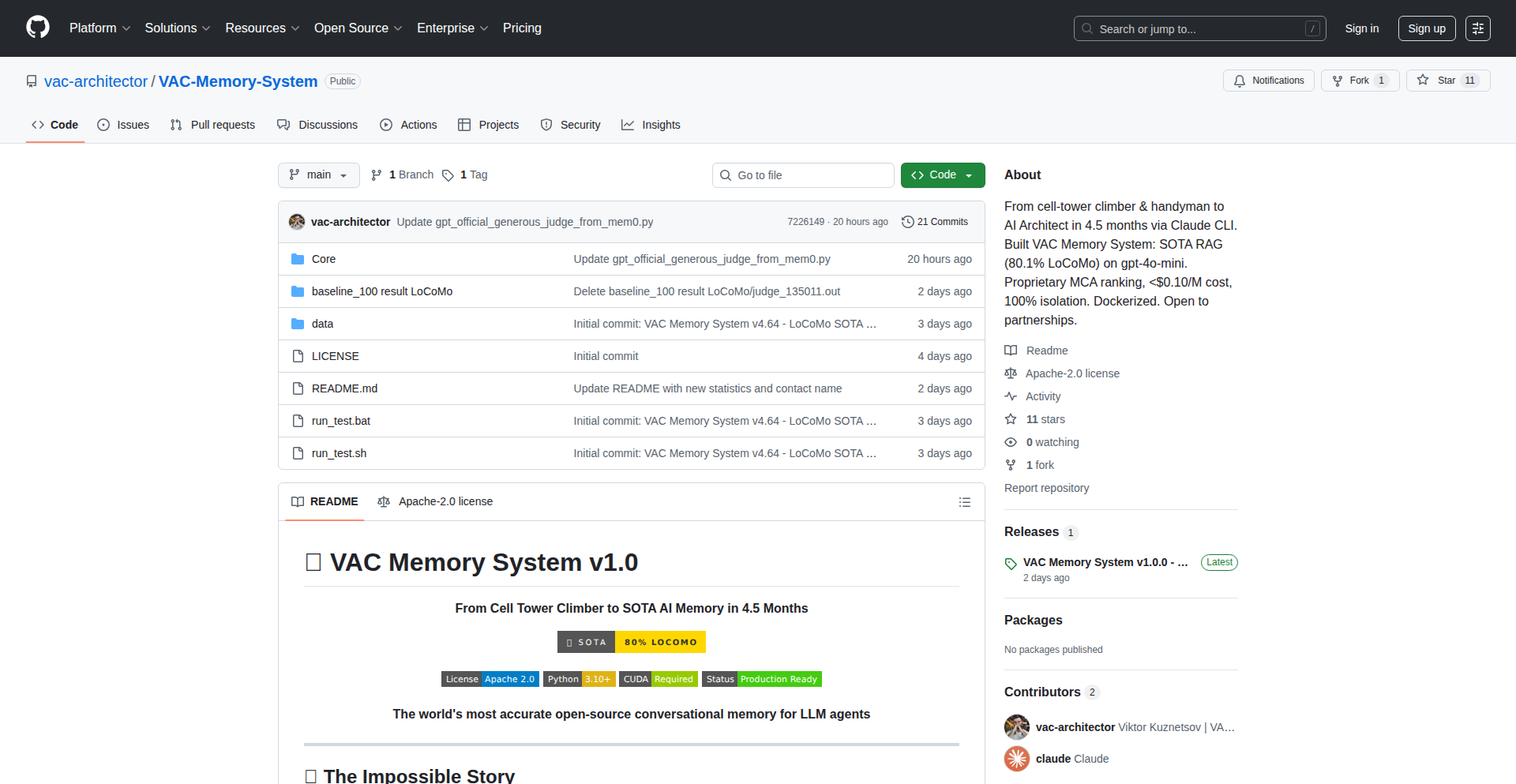Viewport: 1516px width, 784px height.
Task: Switch to the Projects tab
Action: pyautogui.click(x=489, y=125)
